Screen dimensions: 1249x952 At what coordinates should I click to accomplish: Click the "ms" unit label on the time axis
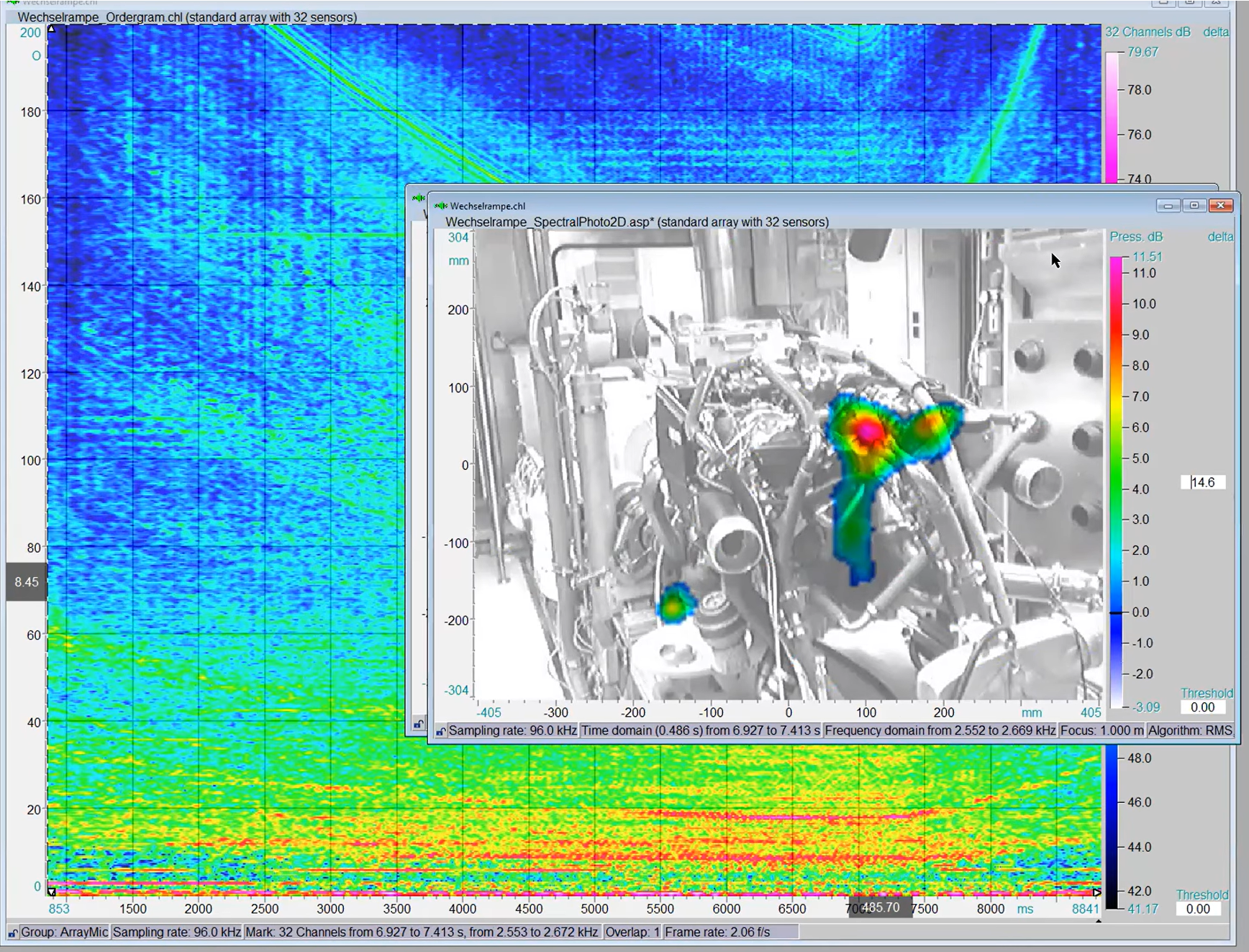[x=1025, y=910]
